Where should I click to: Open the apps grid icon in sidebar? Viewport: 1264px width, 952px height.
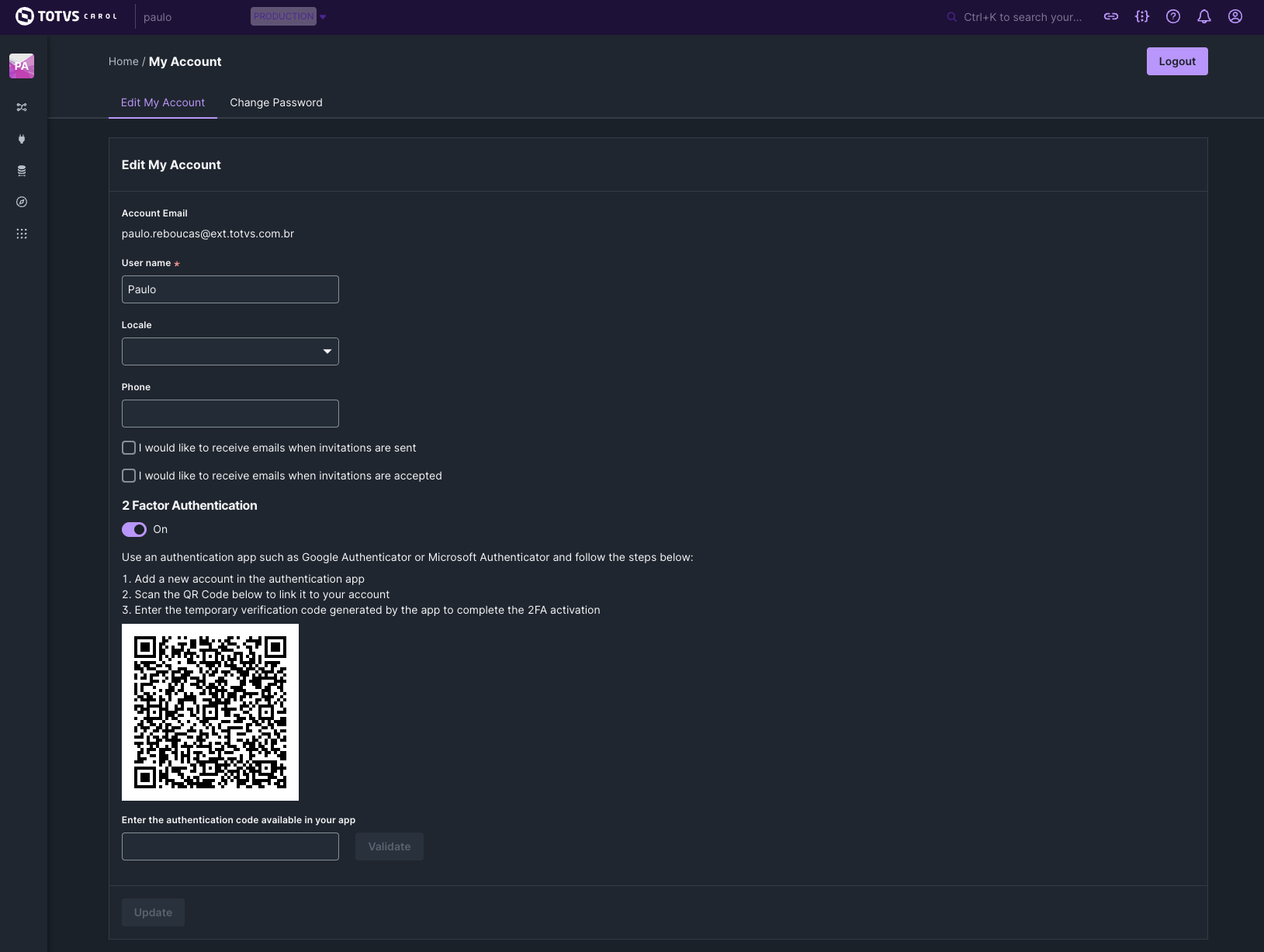tap(22, 234)
